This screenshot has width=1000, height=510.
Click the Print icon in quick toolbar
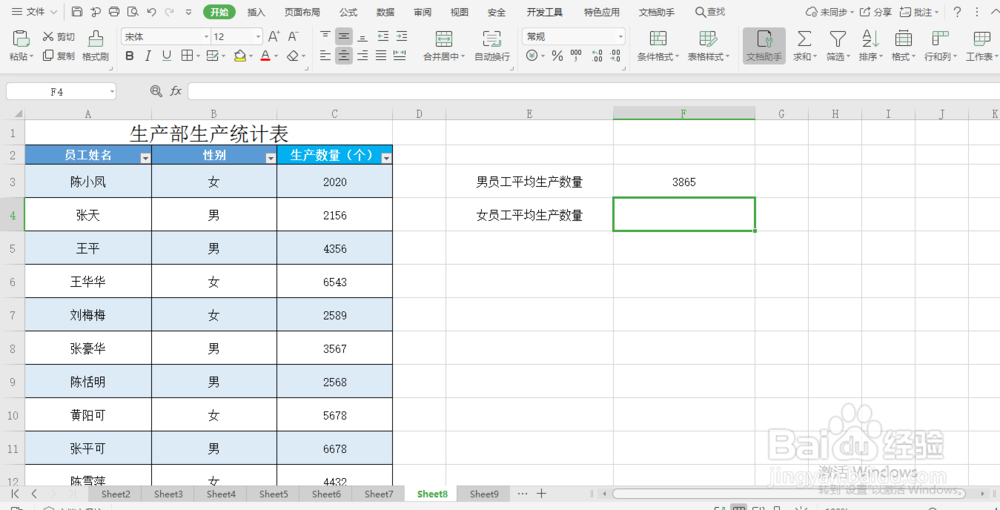click(114, 12)
